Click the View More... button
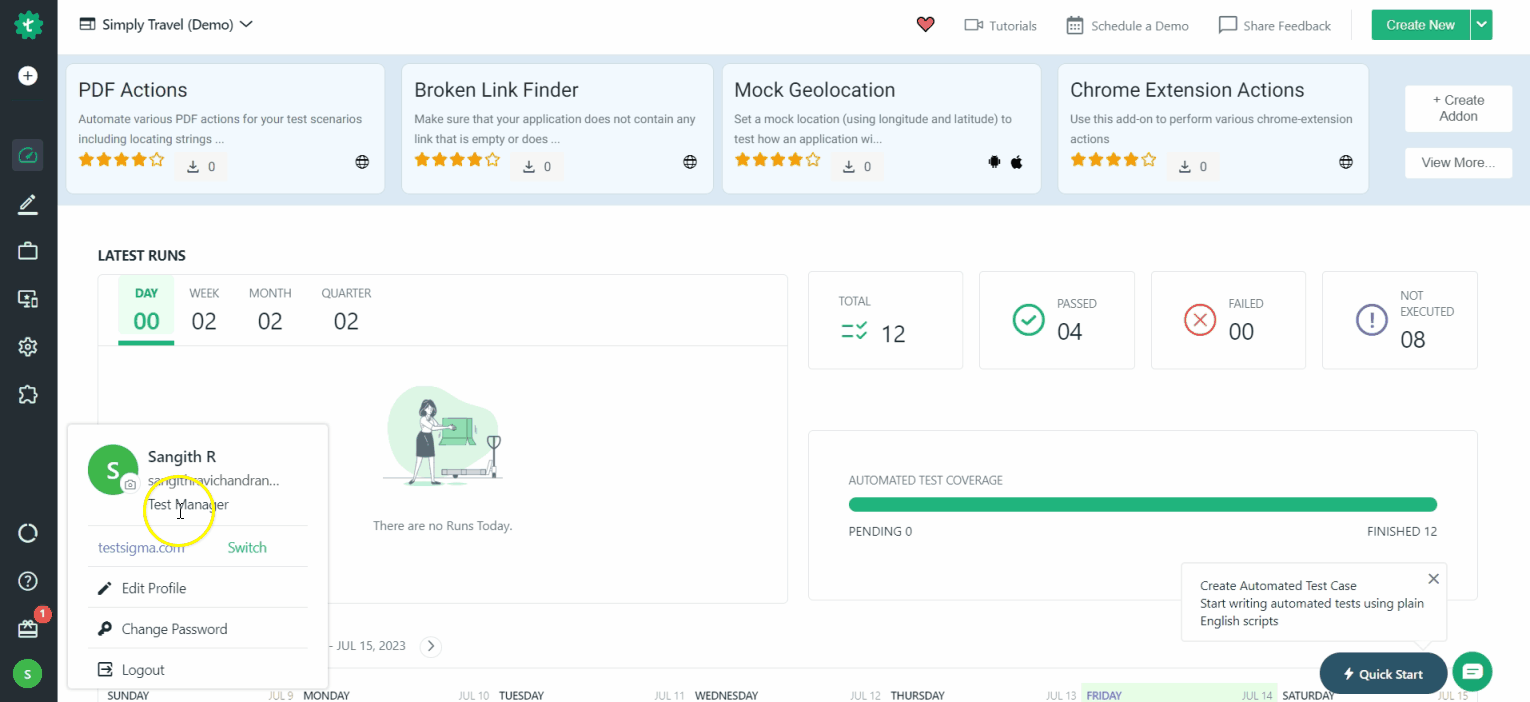The image size is (1530, 702). pos(1458,163)
